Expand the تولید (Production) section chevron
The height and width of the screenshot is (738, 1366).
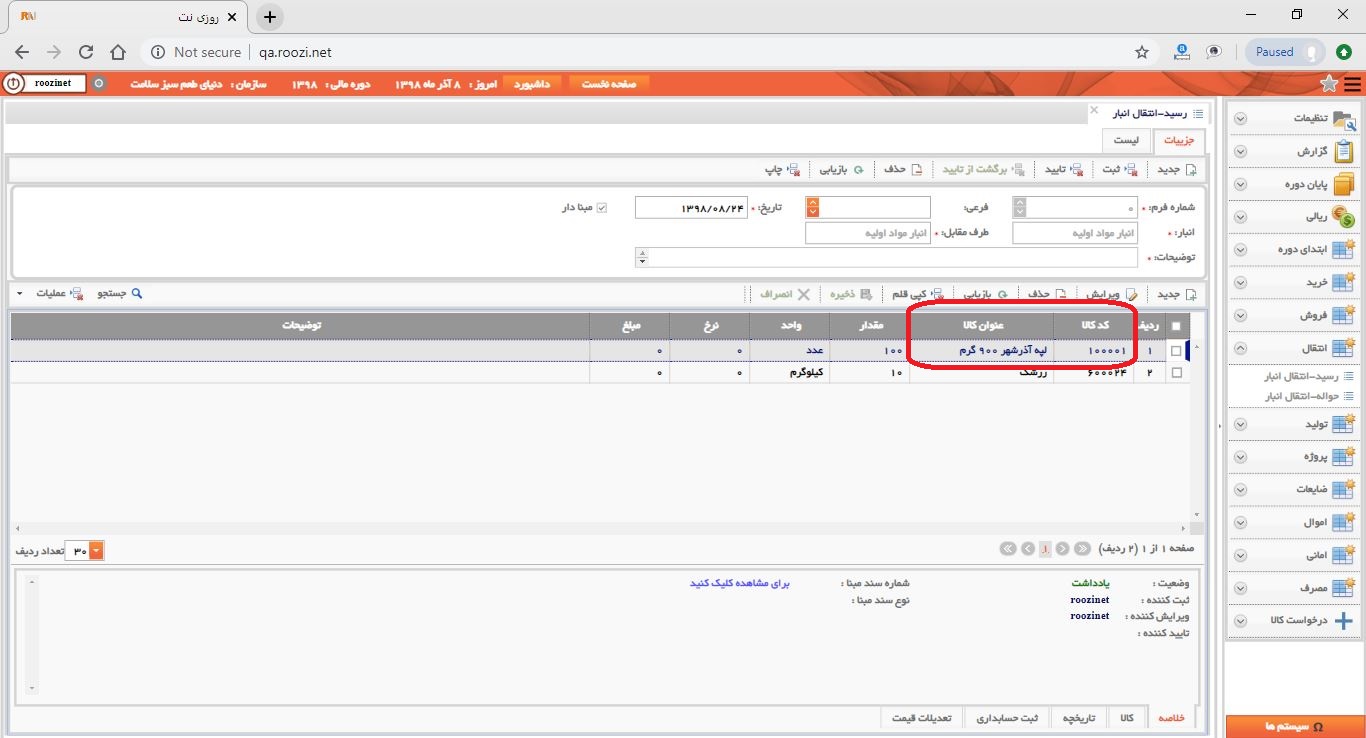point(1240,425)
